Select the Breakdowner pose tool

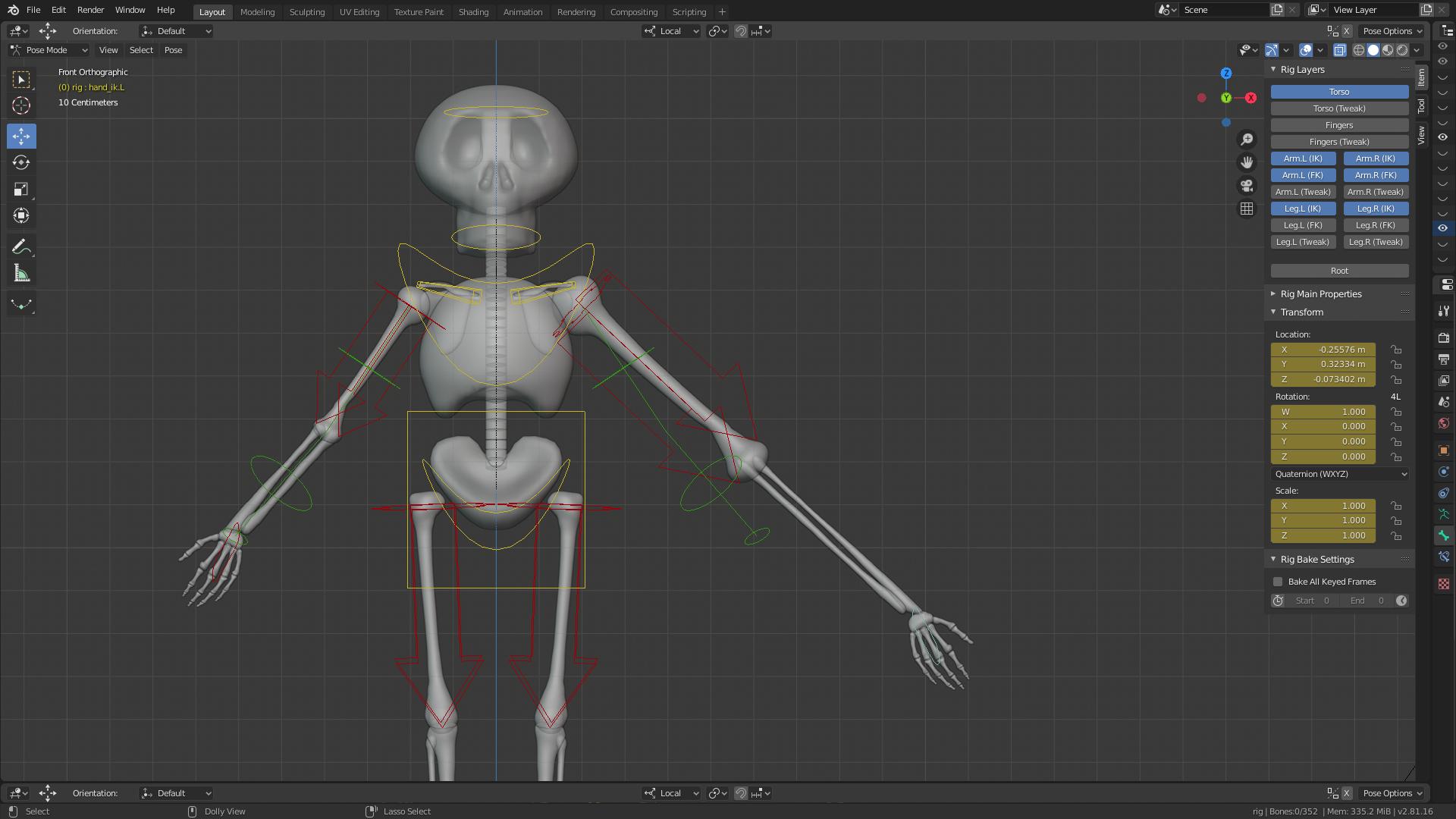click(21, 305)
